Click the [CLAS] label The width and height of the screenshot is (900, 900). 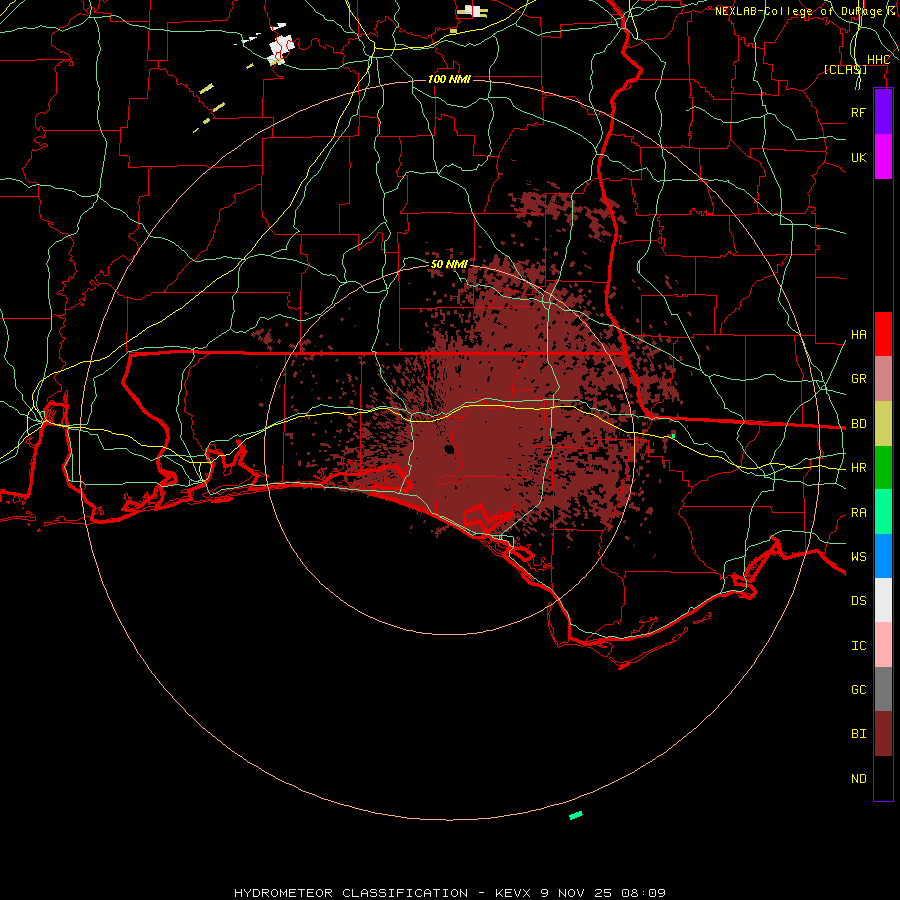pyautogui.click(x=845, y=69)
